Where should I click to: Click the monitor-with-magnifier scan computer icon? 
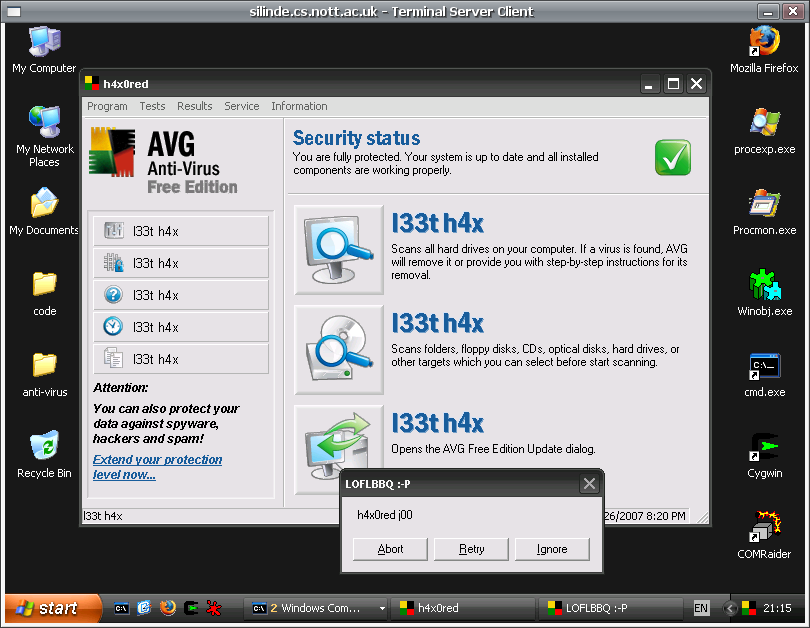339,250
